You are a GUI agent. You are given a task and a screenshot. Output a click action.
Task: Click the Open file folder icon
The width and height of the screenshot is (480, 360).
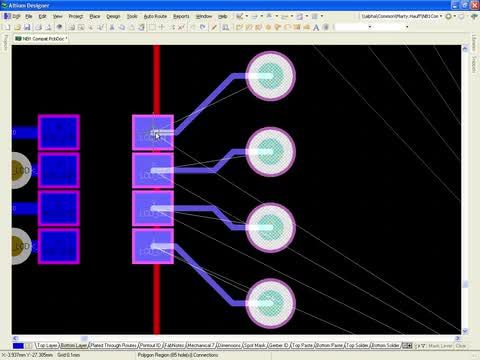tap(17, 27)
